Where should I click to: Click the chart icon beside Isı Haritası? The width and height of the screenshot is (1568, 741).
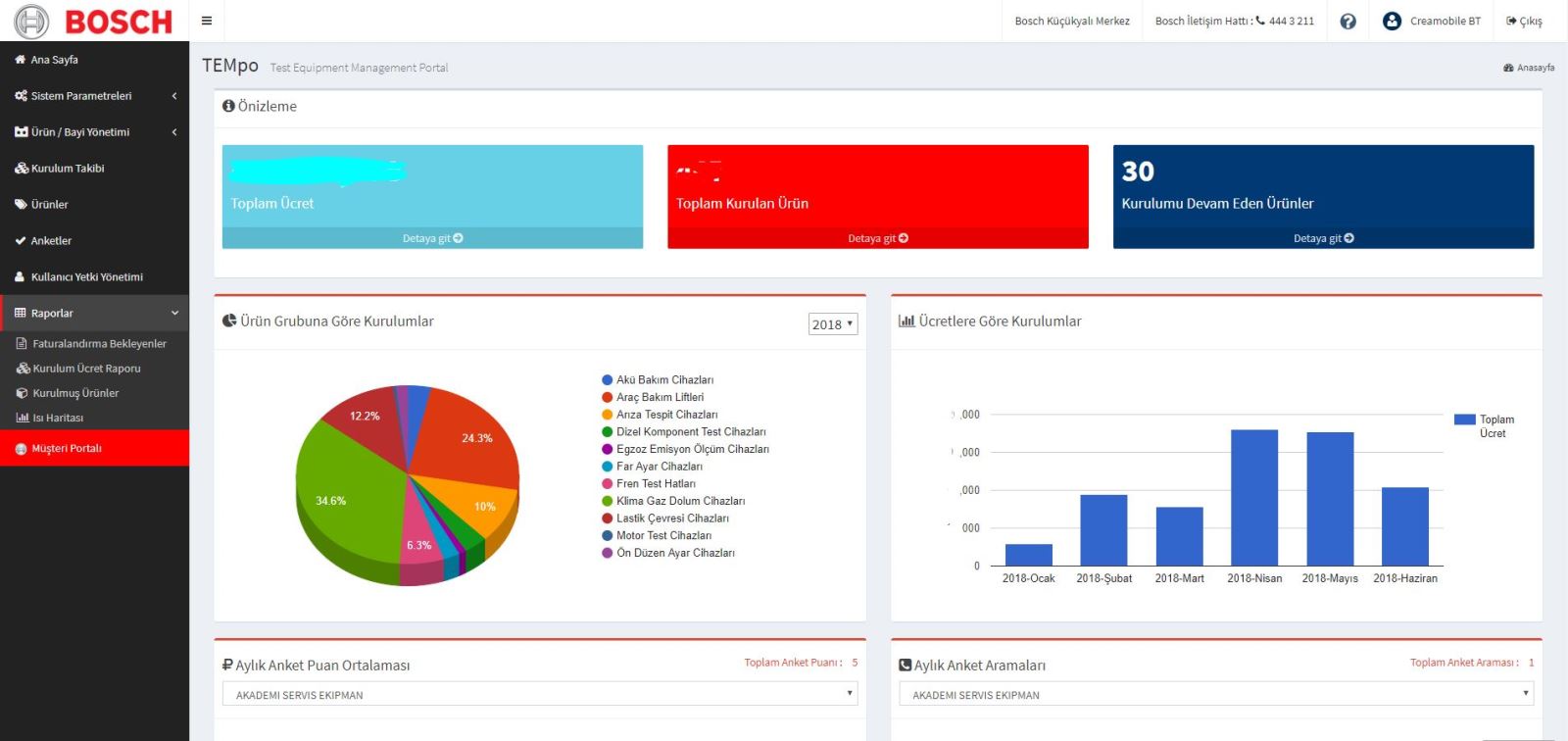tap(23, 418)
